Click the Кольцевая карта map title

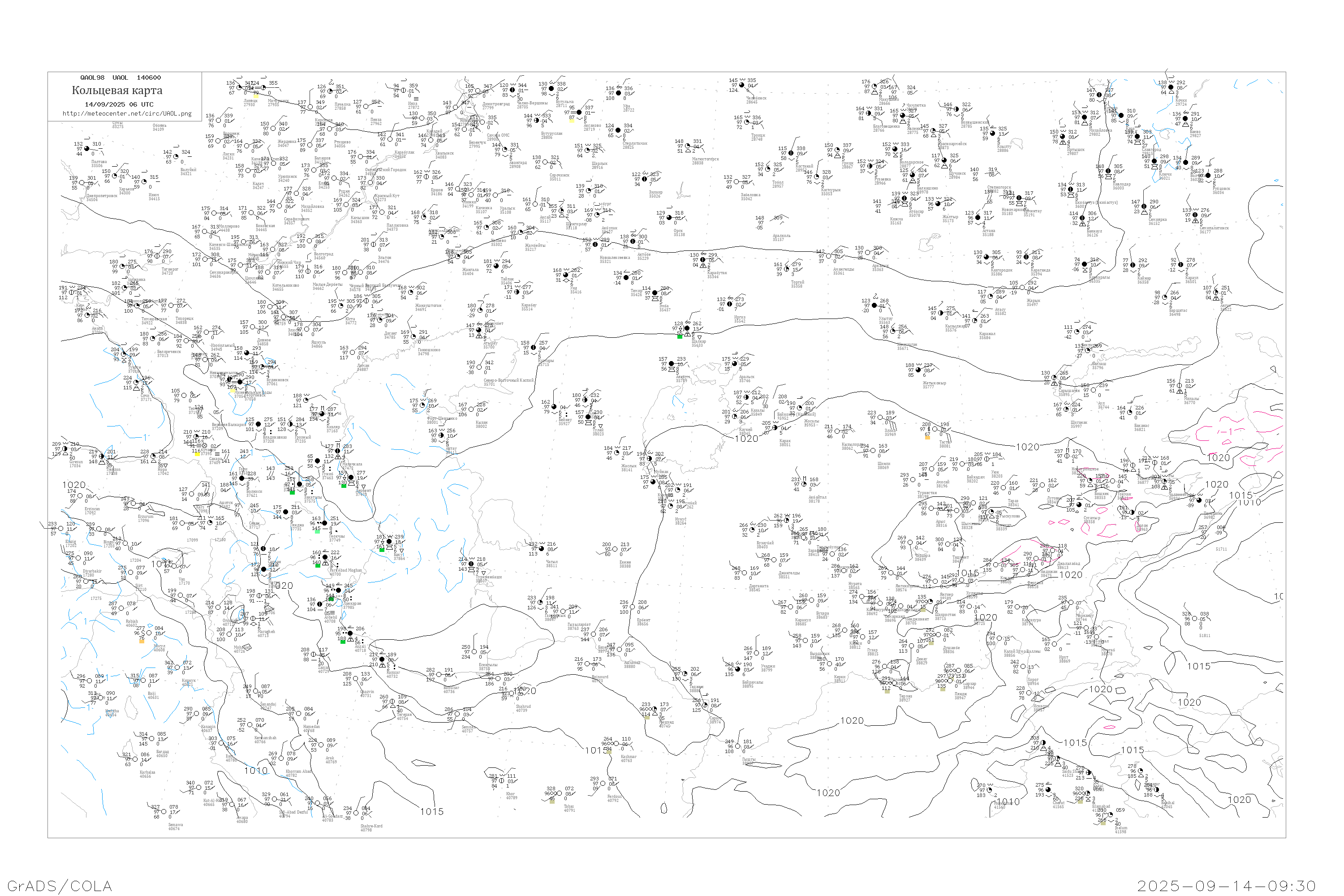click(117, 90)
